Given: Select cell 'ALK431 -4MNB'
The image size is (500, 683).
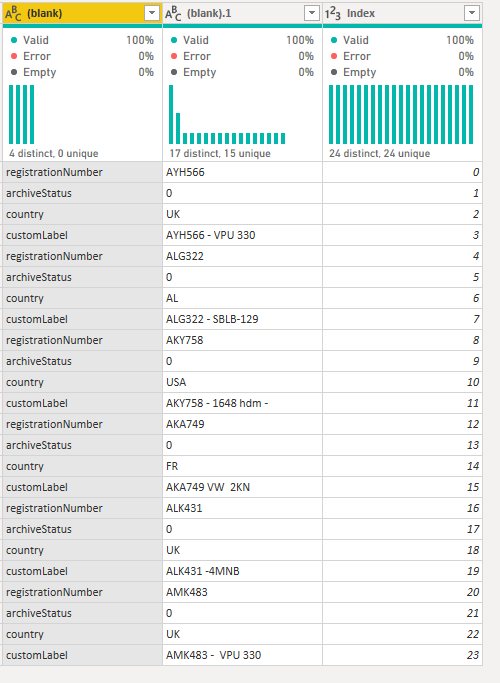Looking at the screenshot, I should 242,571.
